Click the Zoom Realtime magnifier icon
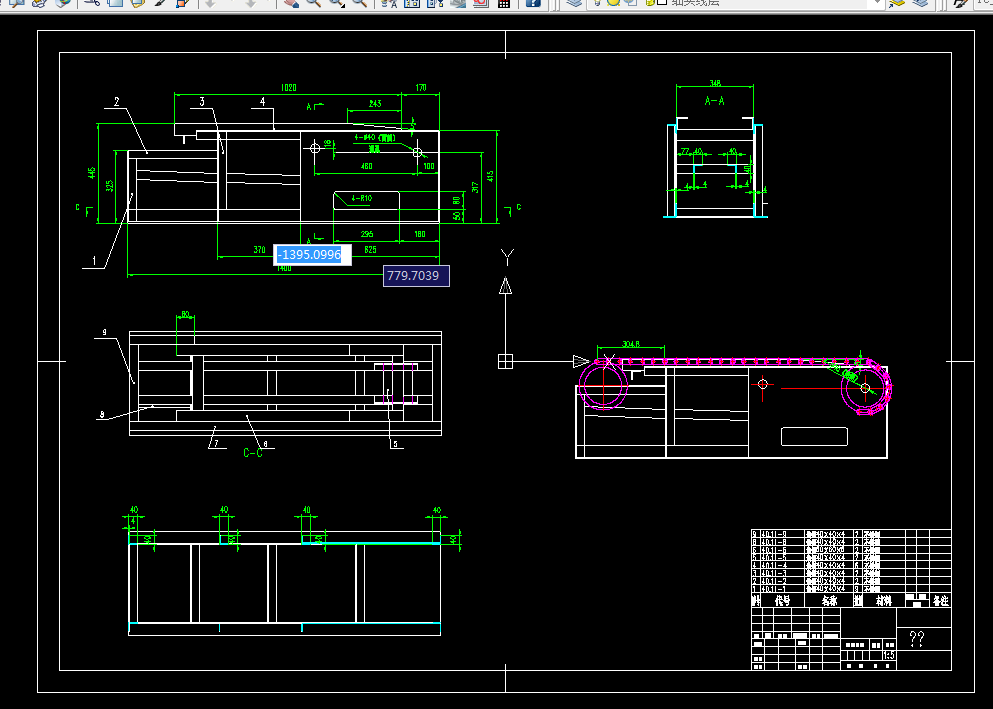 313,3
